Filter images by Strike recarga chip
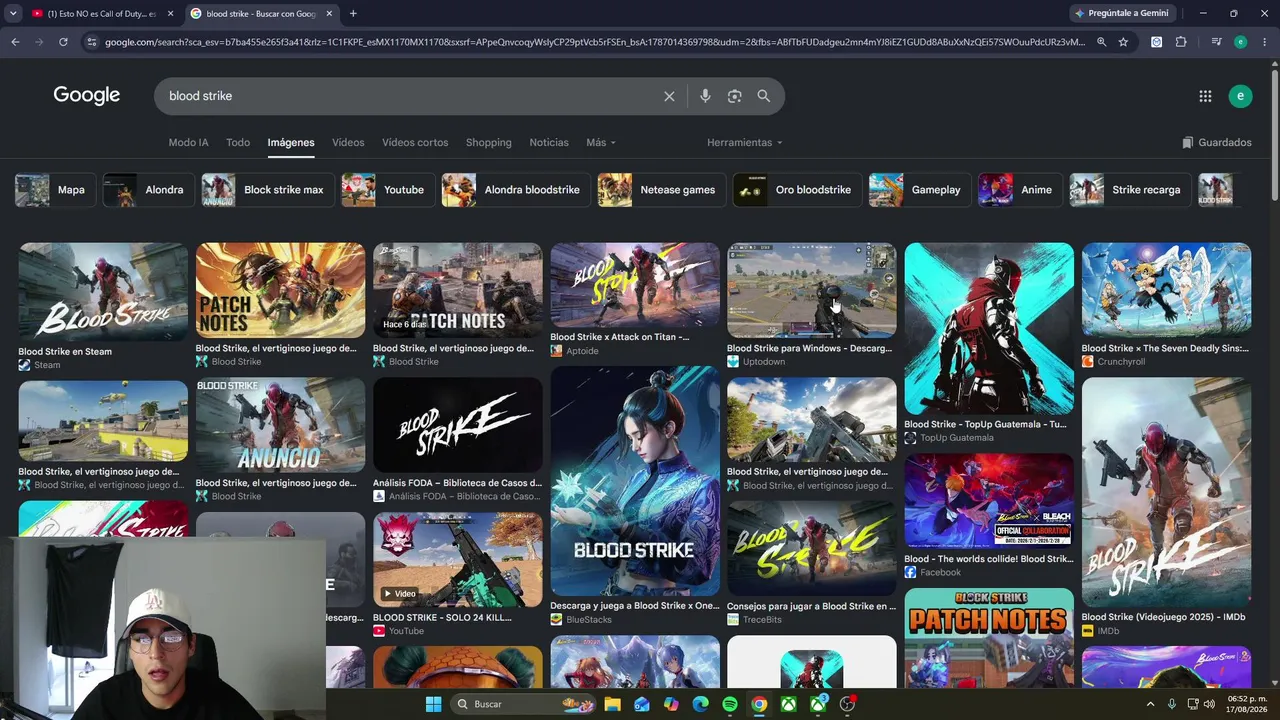 coord(1130,190)
